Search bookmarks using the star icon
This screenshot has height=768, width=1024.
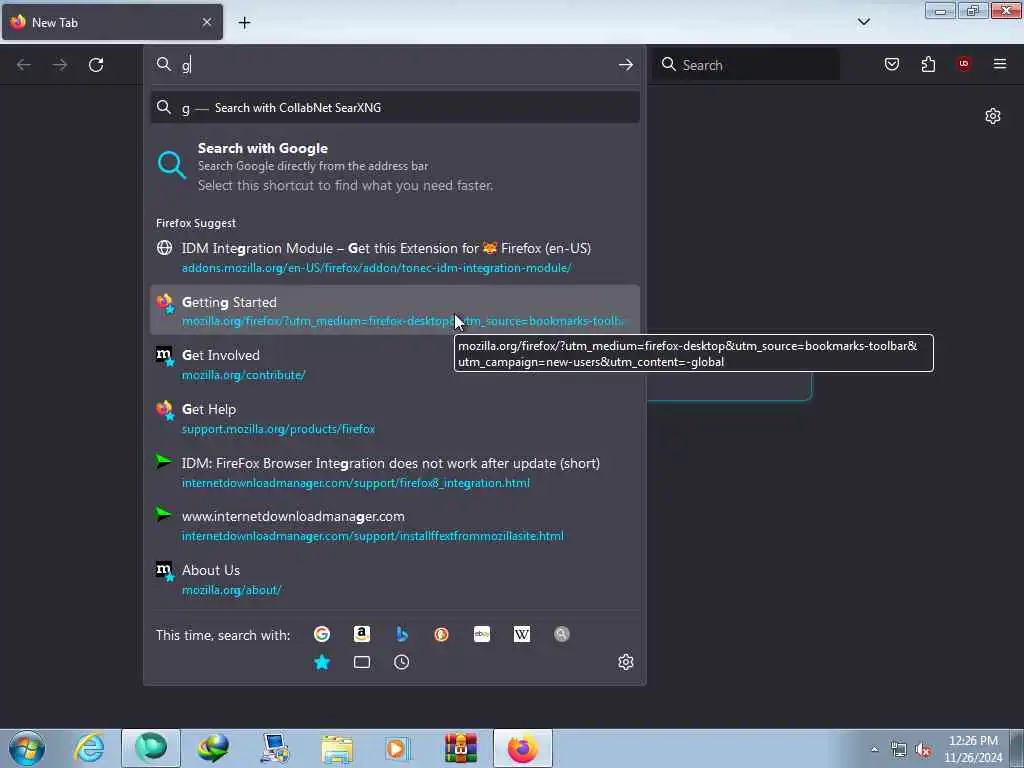[x=322, y=662]
